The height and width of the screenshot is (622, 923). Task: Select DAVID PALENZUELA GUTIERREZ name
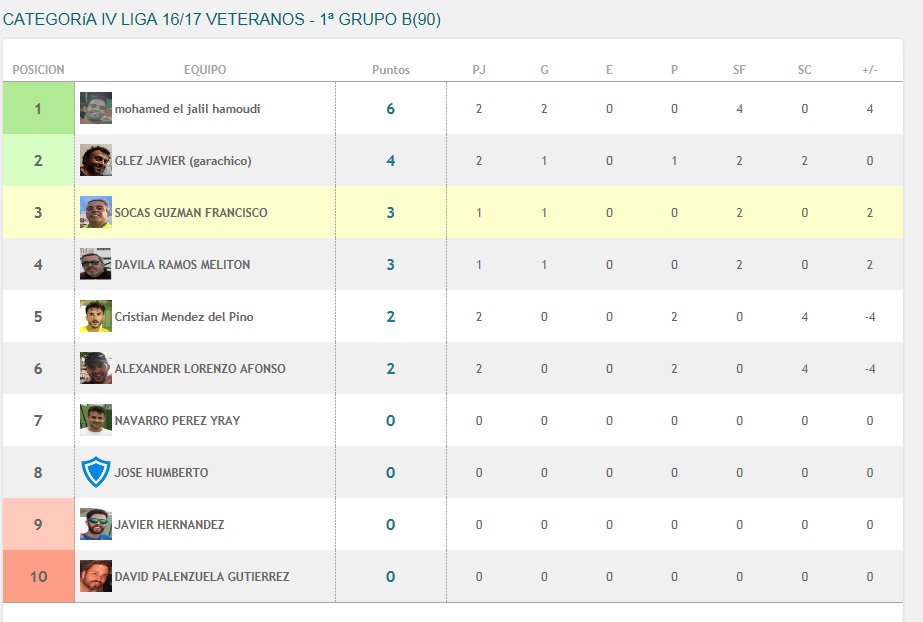click(x=202, y=576)
